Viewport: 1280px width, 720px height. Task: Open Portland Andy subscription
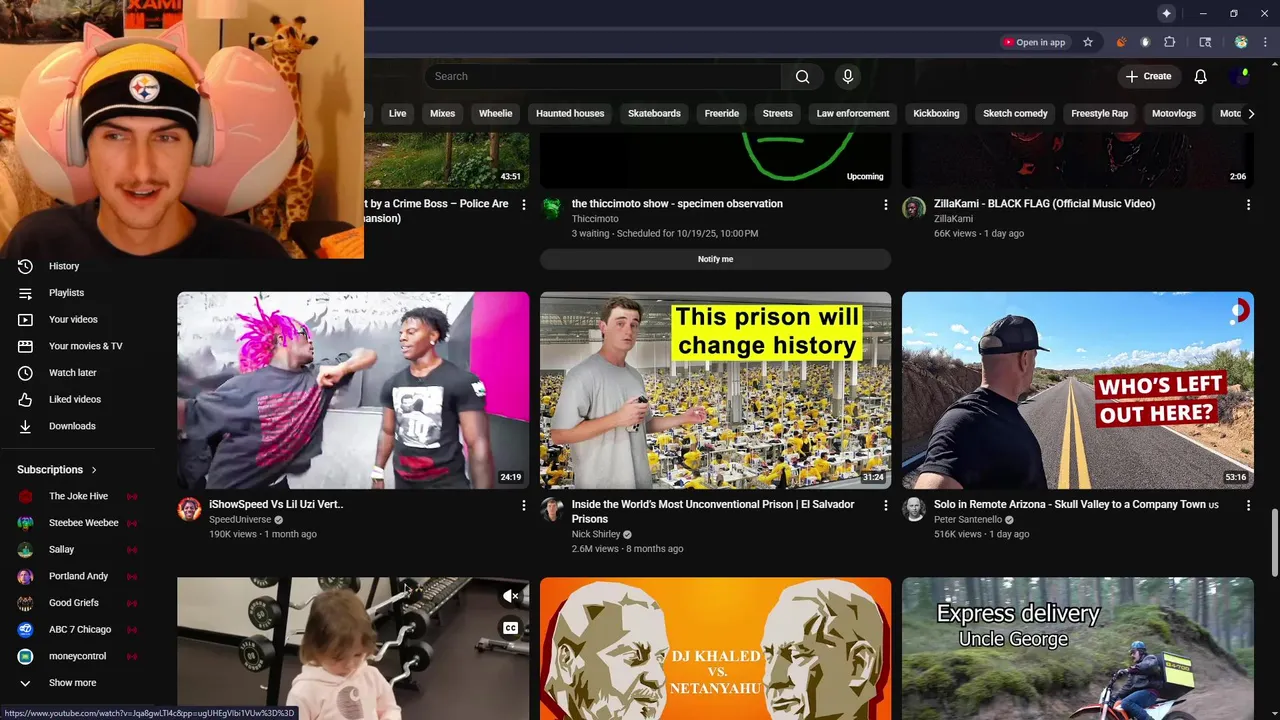click(x=80, y=576)
